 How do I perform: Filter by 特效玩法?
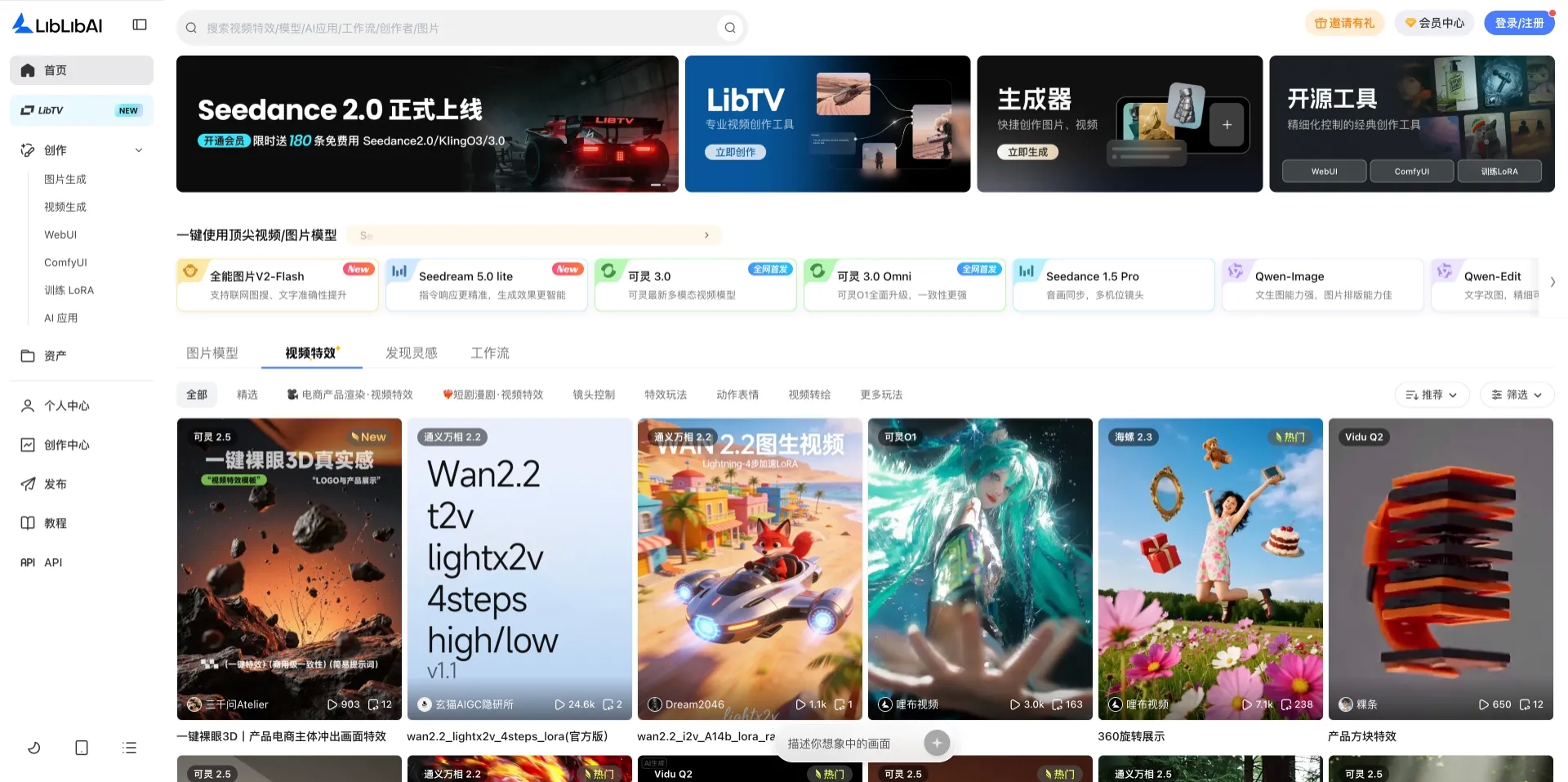[x=666, y=395]
